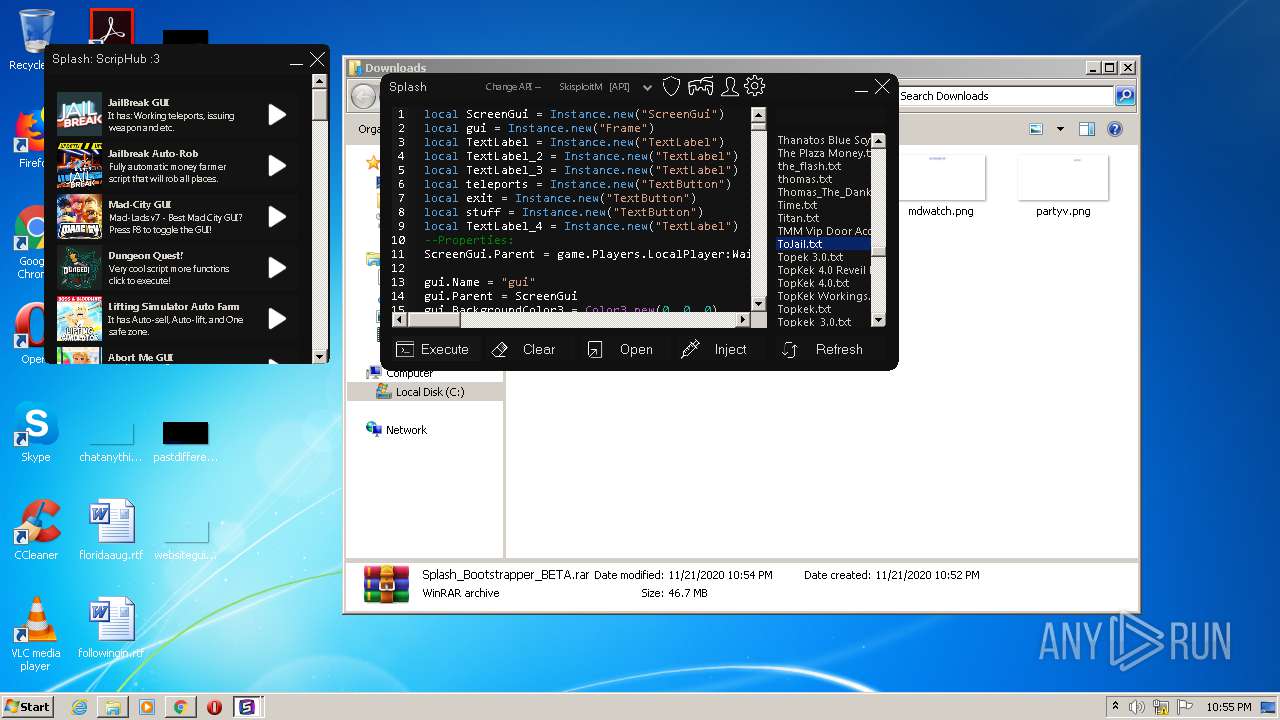This screenshot has width=1280, height=720.
Task: Click scroll-down arrow in ScripHub list
Action: pos(320,356)
